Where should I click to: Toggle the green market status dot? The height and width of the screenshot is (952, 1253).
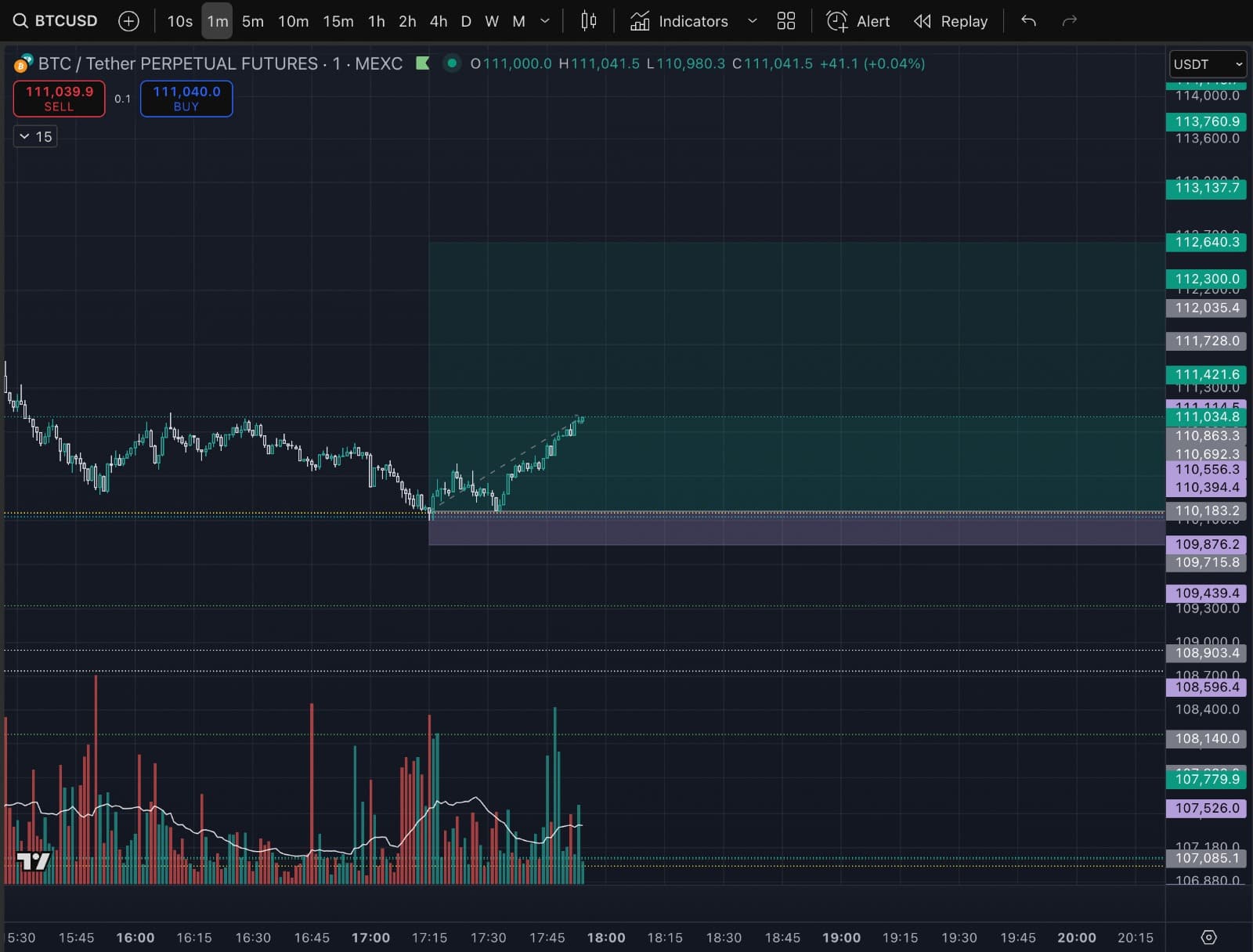[452, 63]
